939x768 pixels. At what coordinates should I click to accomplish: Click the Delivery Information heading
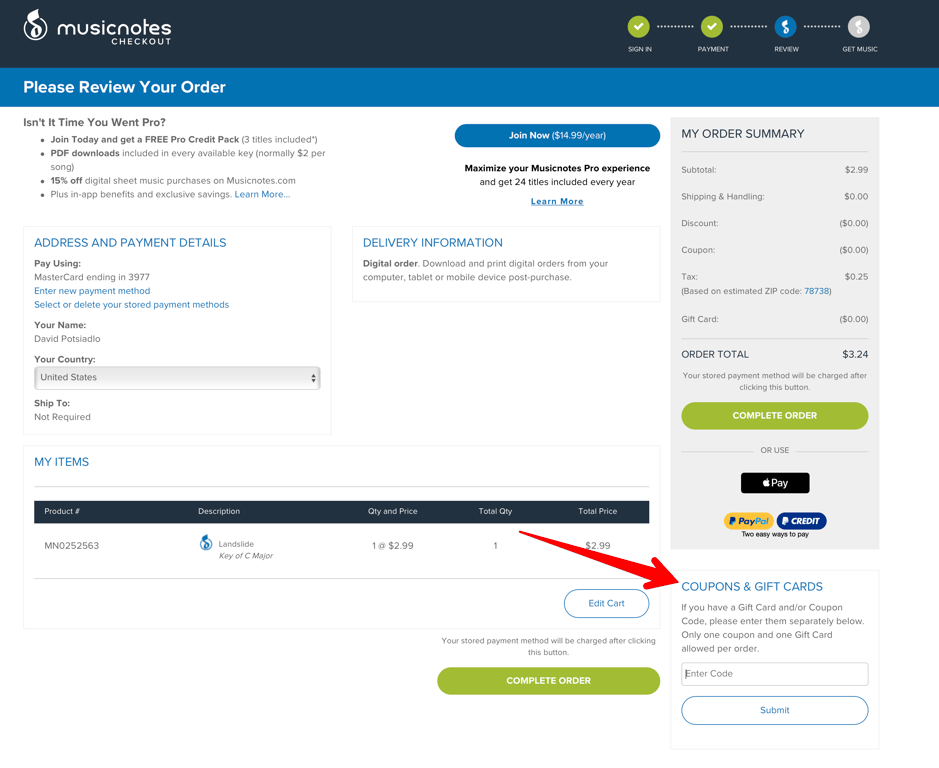point(432,243)
